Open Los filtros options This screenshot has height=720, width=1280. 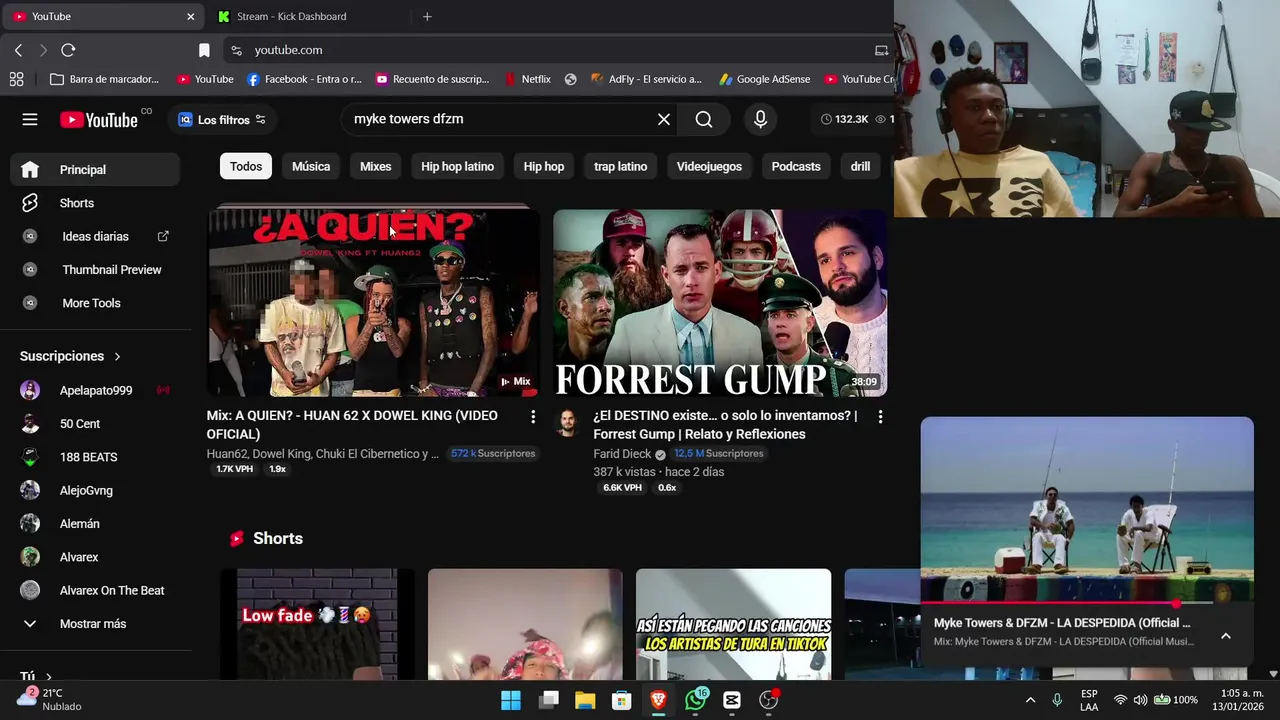[222, 119]
